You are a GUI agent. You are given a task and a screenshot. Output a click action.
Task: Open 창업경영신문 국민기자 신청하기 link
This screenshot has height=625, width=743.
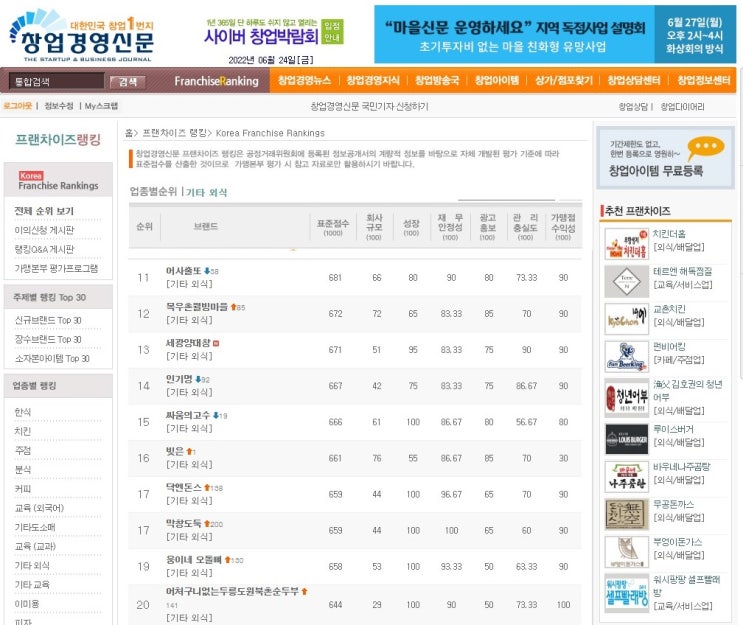tap(369, 106)
